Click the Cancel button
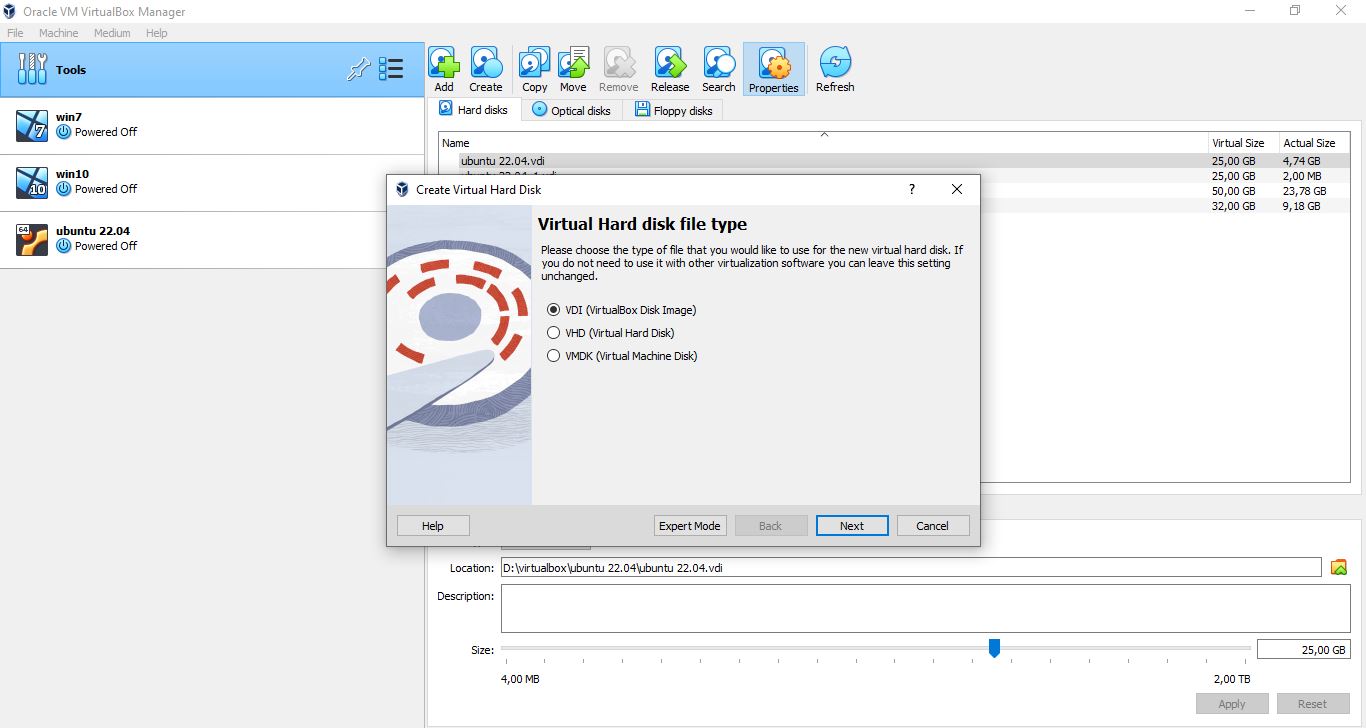 (932, 526)
